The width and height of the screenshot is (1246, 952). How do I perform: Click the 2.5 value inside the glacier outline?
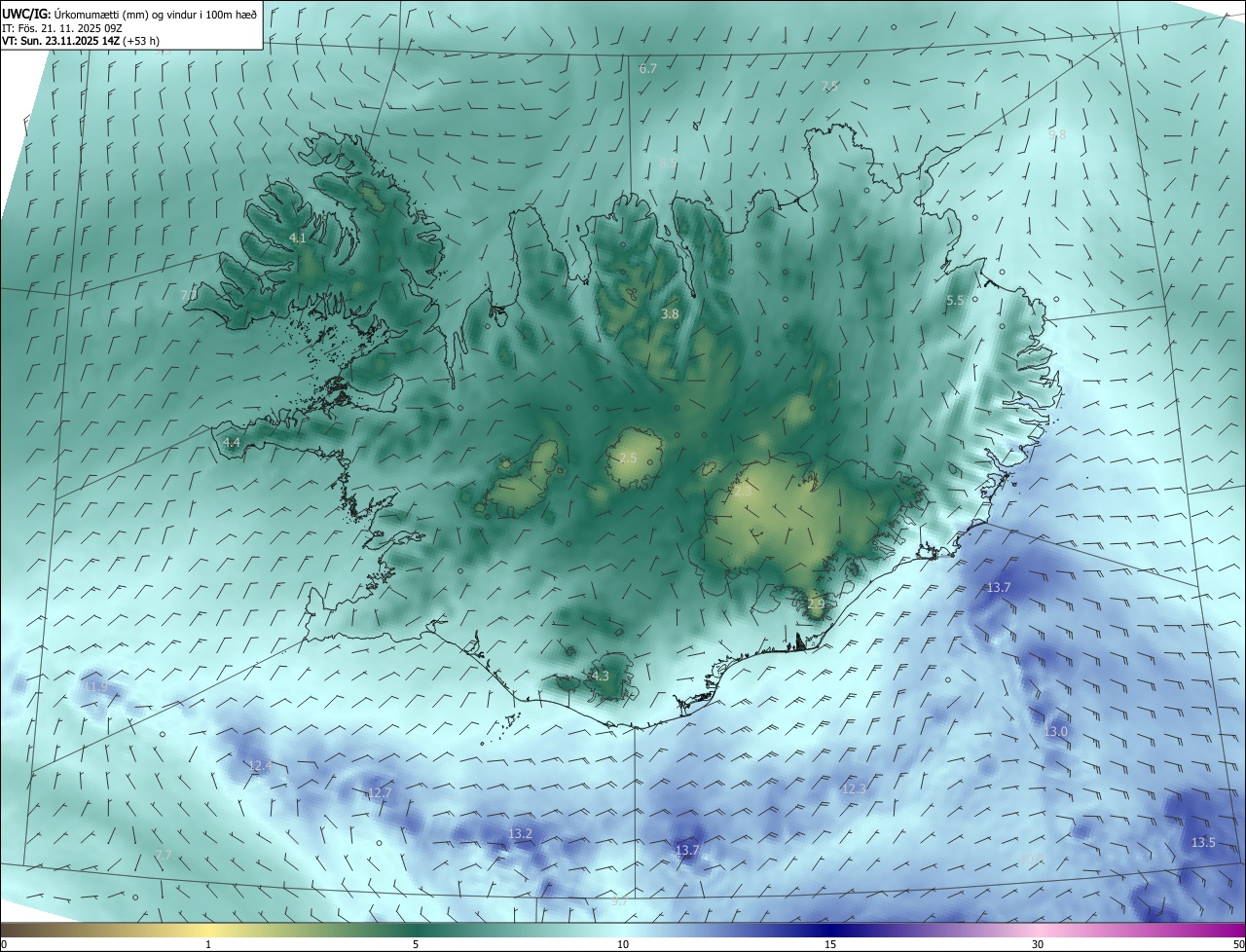pyautogui.click(x=628, y=458)
